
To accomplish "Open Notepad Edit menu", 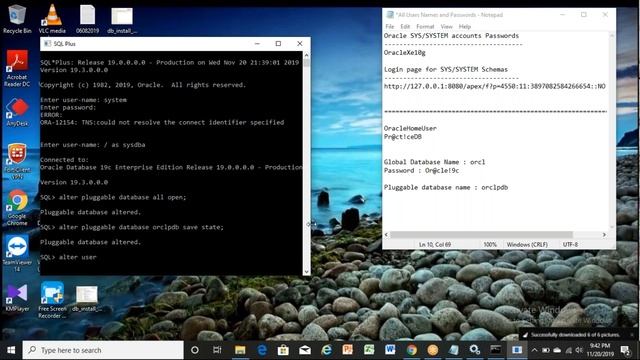I will coord(405,27).
